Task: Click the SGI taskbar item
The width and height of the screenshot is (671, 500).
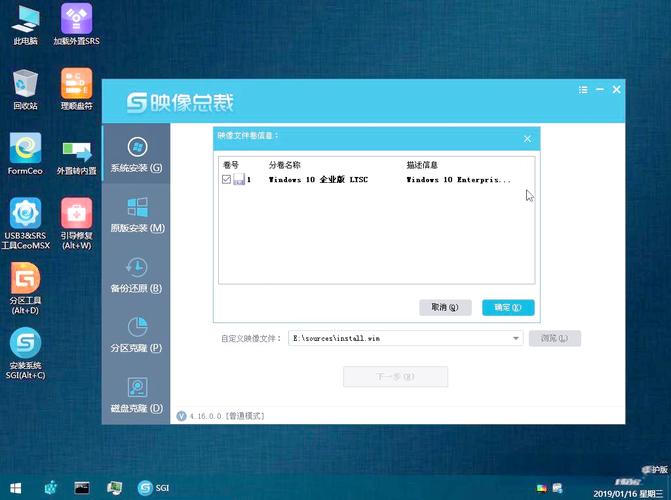Action: click(x=154, y=488)
